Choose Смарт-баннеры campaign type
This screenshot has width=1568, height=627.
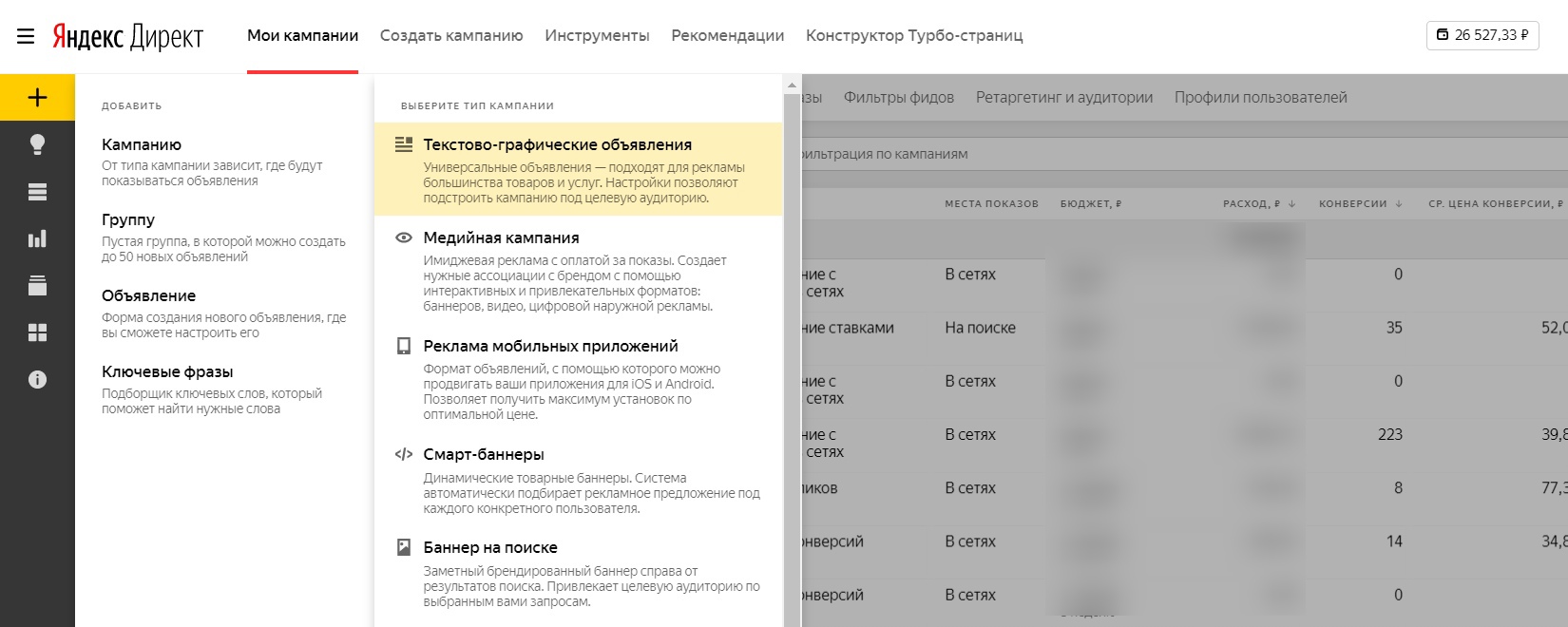[x=484, y=455]
